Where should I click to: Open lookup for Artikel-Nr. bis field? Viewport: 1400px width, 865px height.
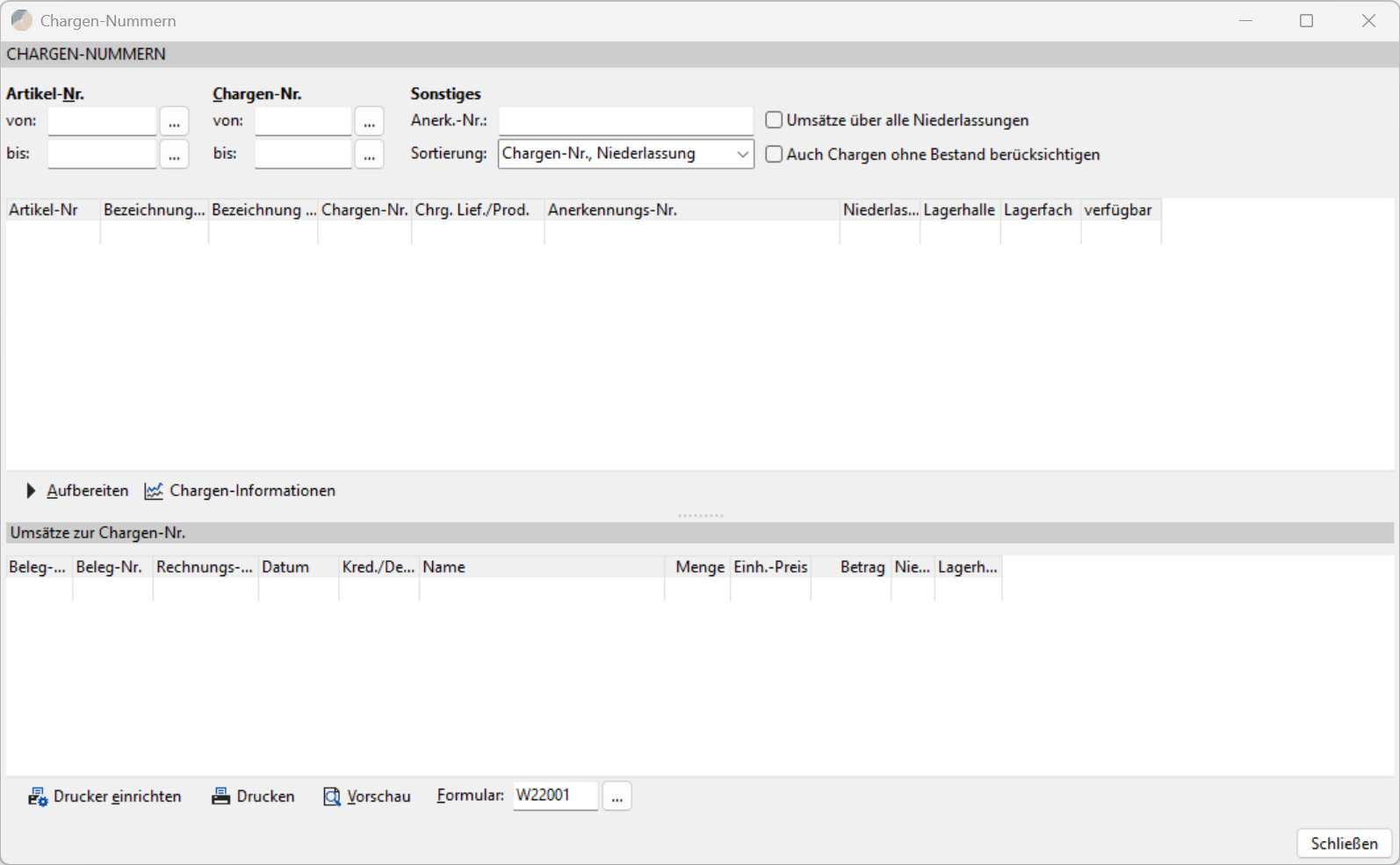(x=174, y=154)
